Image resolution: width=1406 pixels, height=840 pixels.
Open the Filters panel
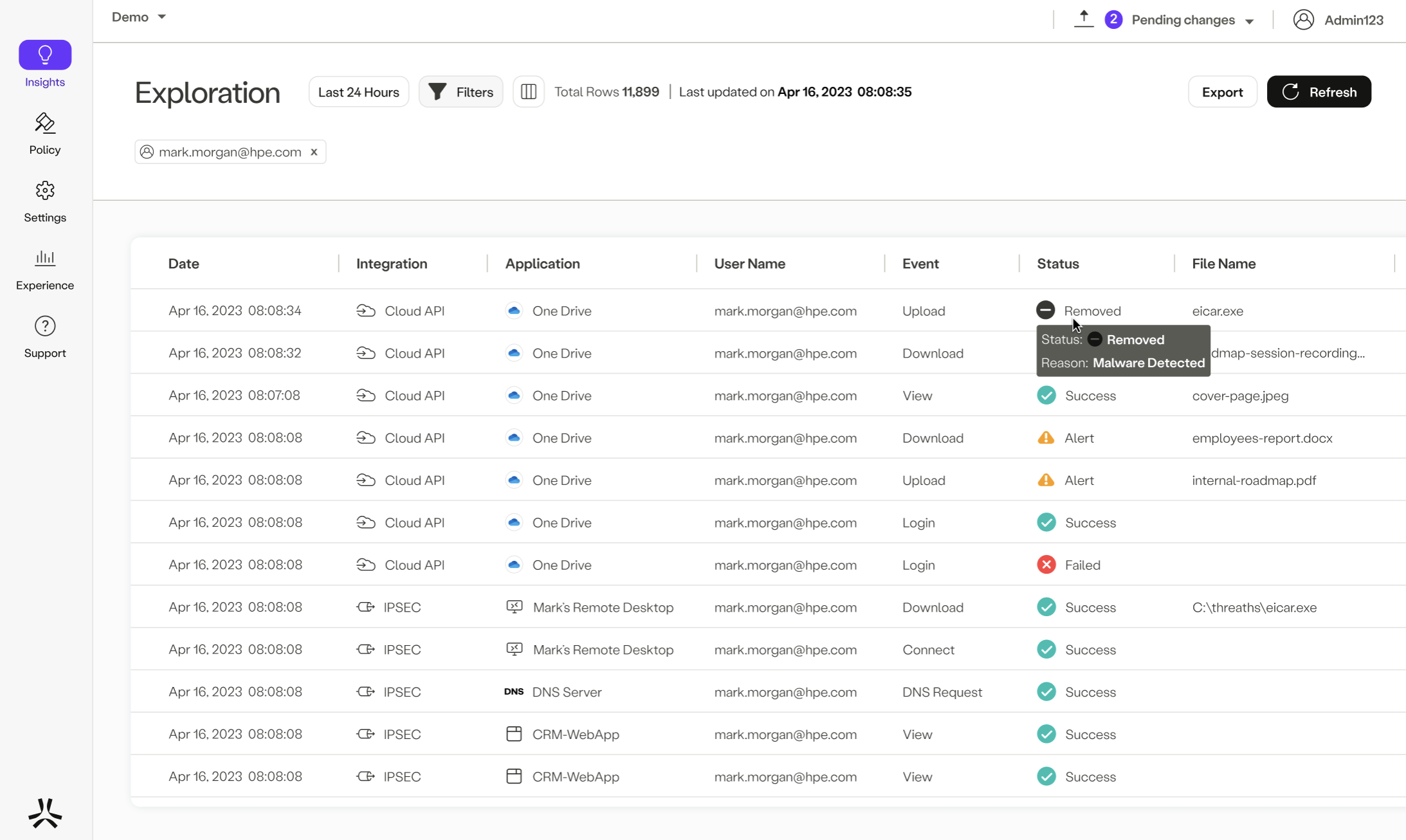461,92
